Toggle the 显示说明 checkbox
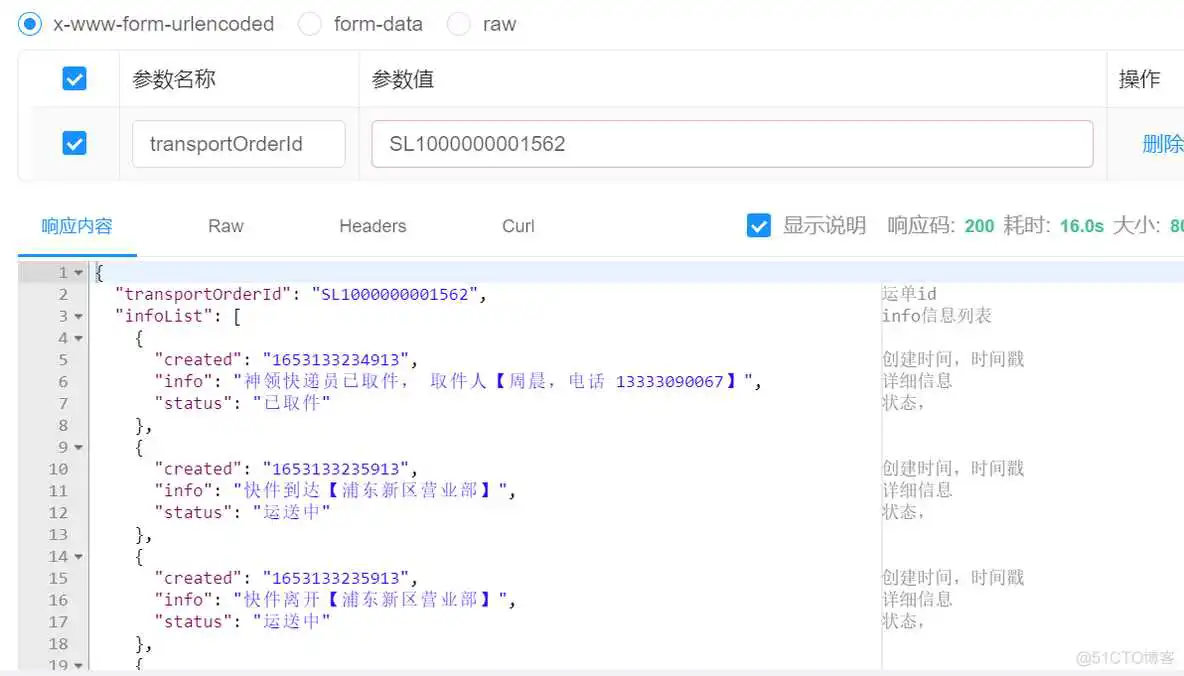The image size is (1184, 676). coord(759,226)
